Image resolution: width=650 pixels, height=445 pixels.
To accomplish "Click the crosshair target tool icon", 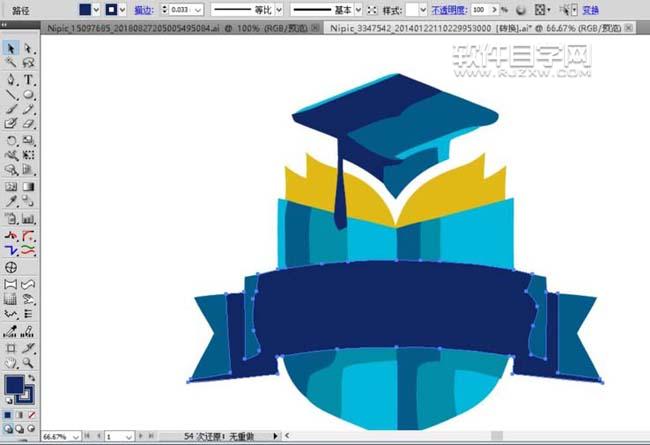I will tap(11, 267).
